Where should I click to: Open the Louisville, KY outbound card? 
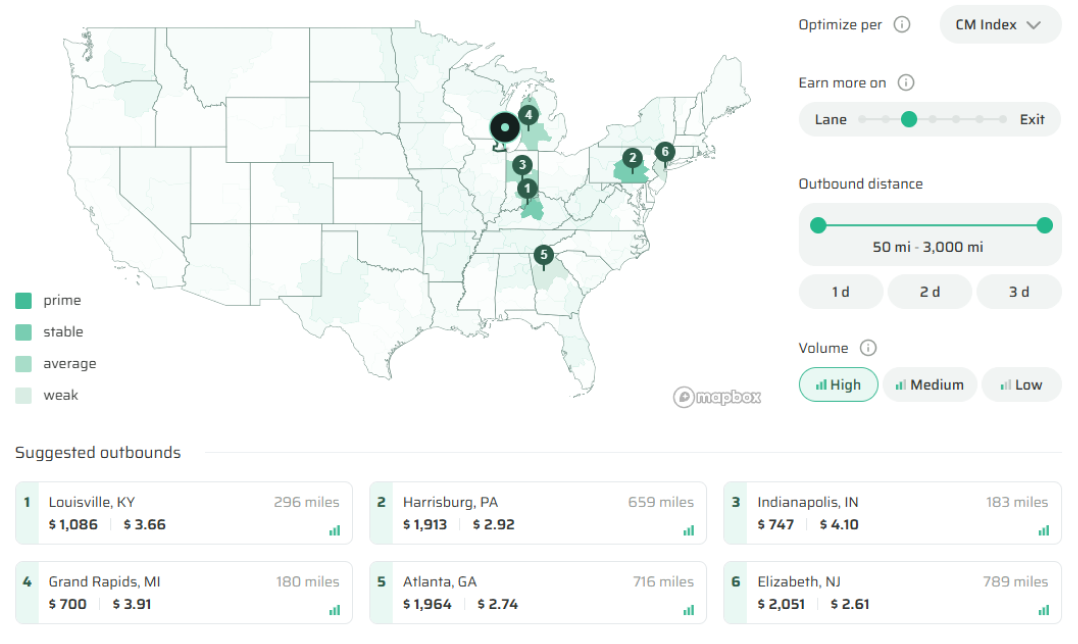pyautogui.click(x=184, y=513)
